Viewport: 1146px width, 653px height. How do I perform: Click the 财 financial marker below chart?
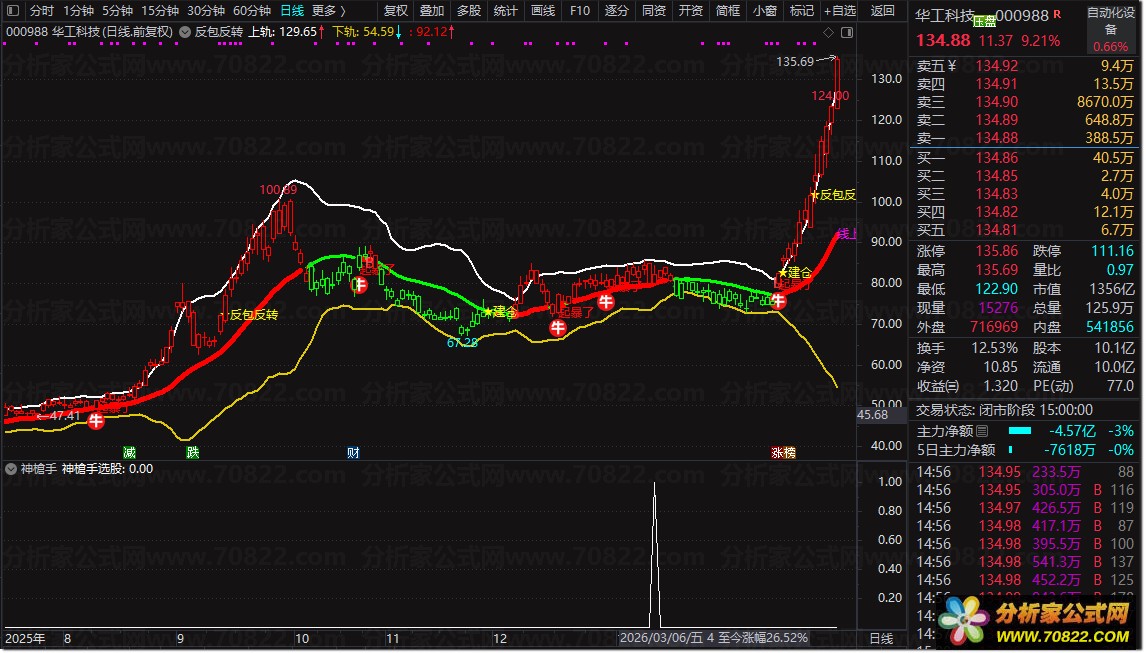[353, 452]
